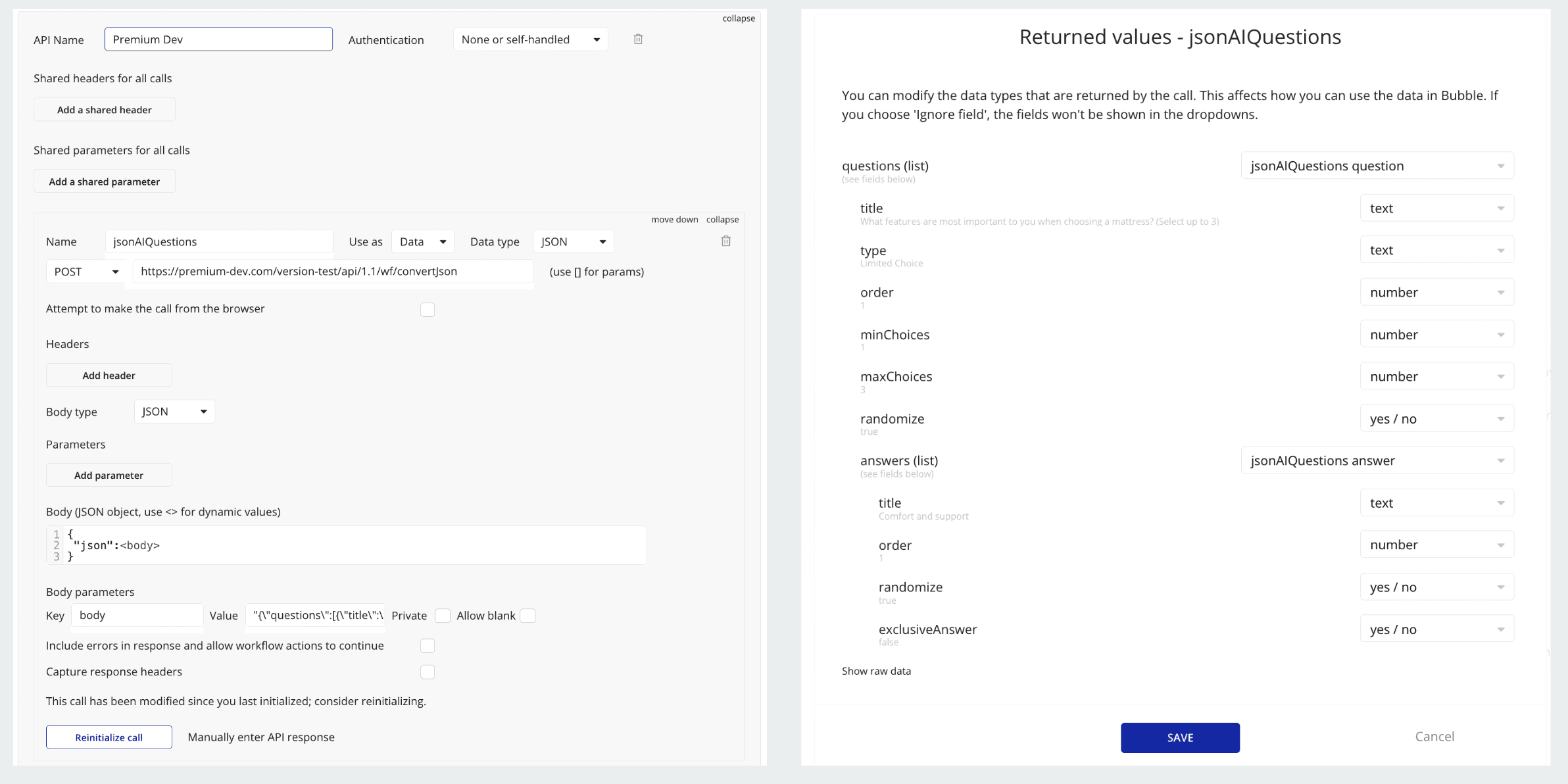
Task: Delete the jsonAIQuestions call with trash icon
Action: click(725, 241)
